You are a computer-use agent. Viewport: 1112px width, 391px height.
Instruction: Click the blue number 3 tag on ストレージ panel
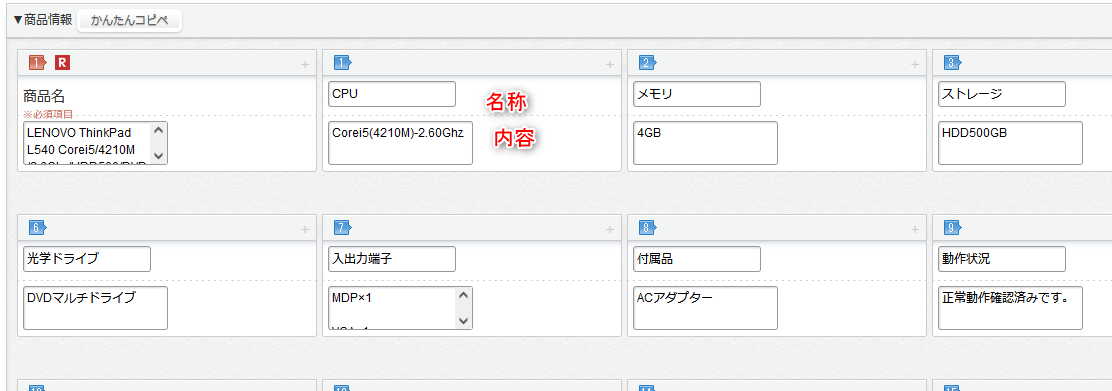coord(952,63)
